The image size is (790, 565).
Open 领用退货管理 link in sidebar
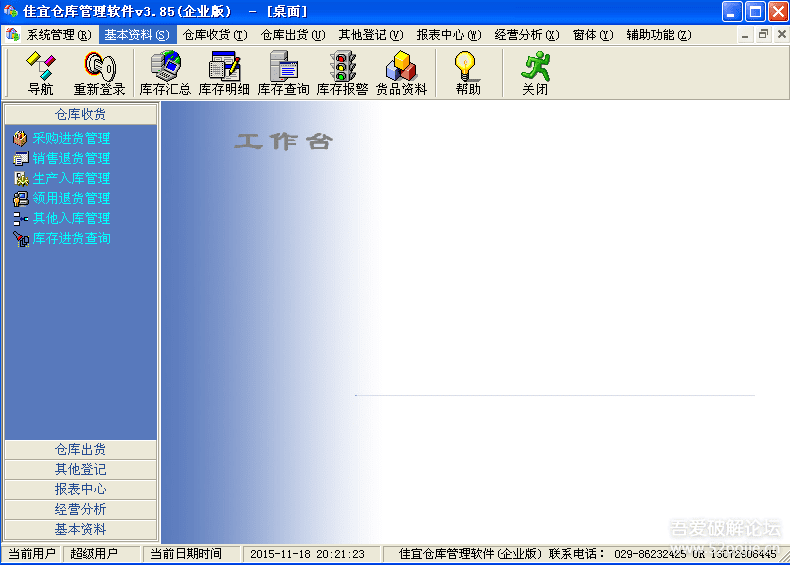click(x=71, y=198)
